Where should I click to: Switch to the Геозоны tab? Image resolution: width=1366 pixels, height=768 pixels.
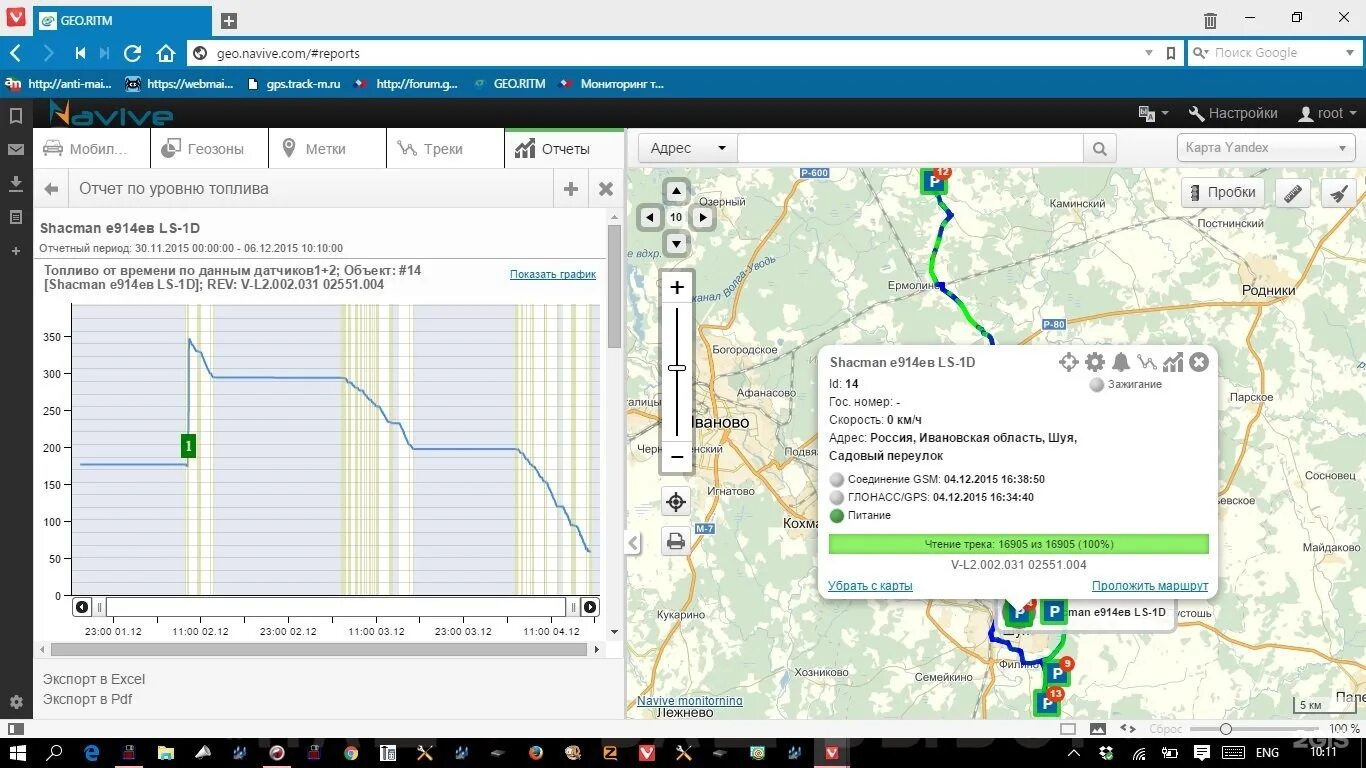[209, 149]
